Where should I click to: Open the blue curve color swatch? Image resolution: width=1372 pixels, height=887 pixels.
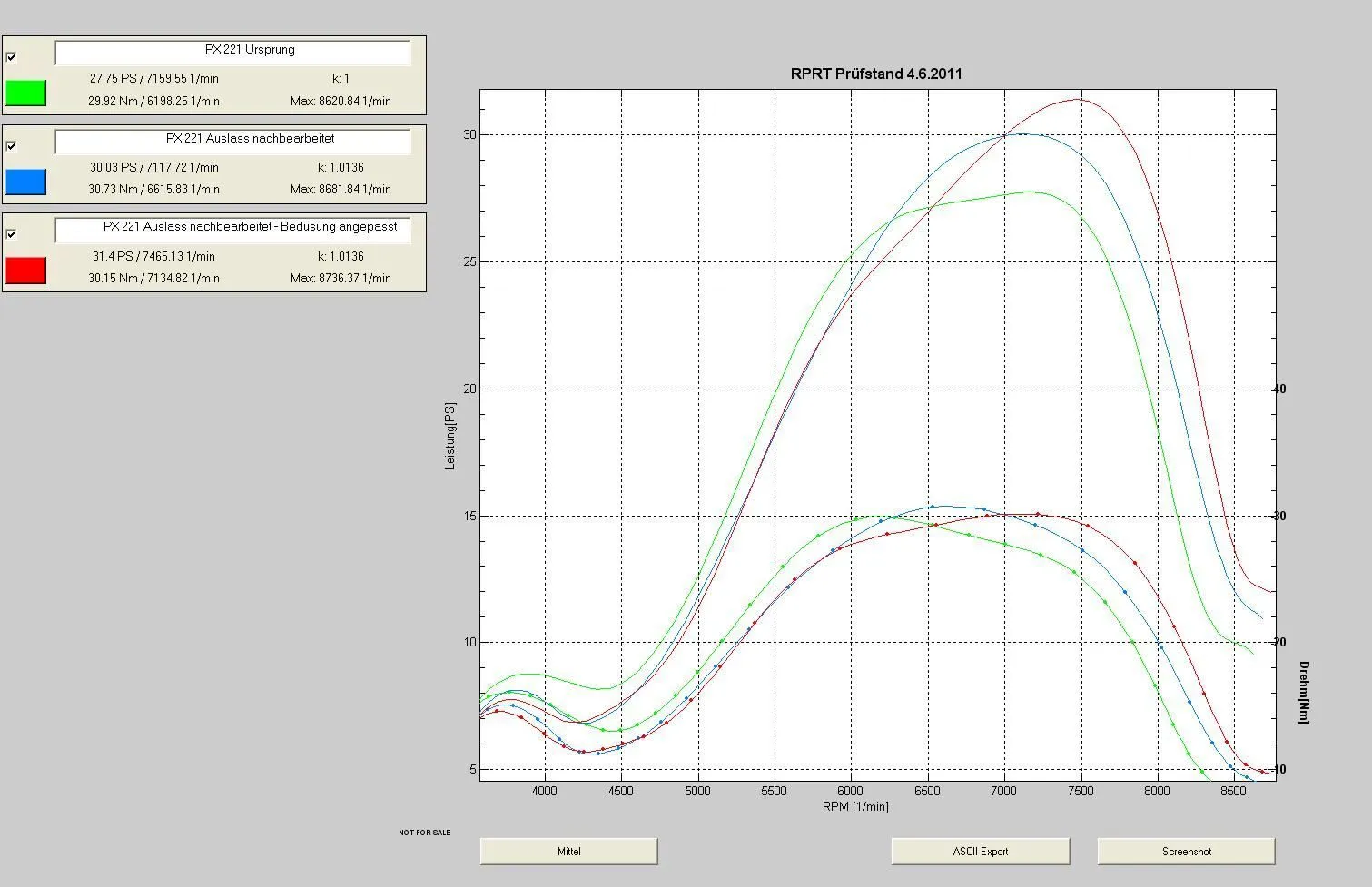tap(25, 182)
